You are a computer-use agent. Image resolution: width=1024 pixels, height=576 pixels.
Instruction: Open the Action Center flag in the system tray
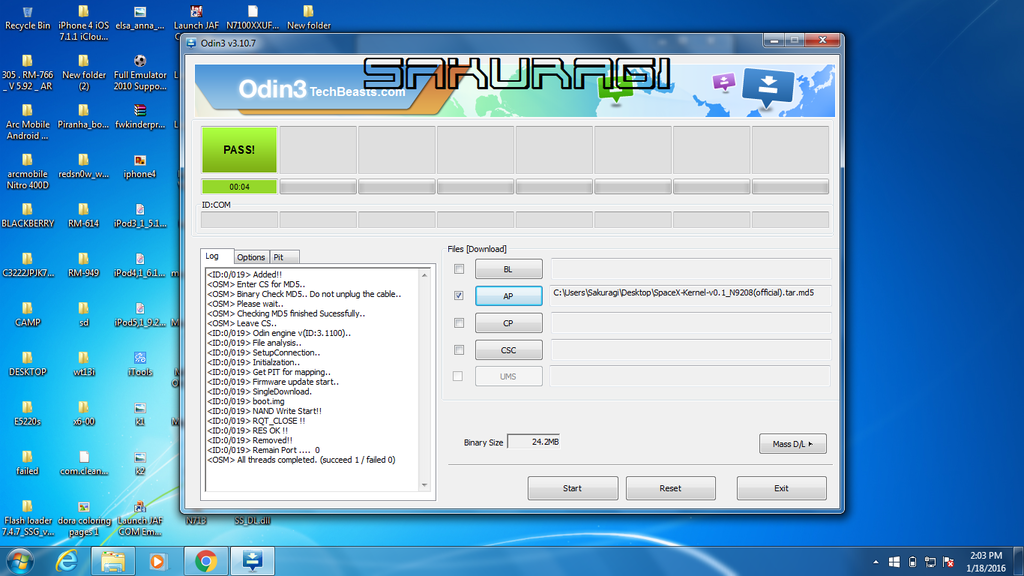point(947,561)
